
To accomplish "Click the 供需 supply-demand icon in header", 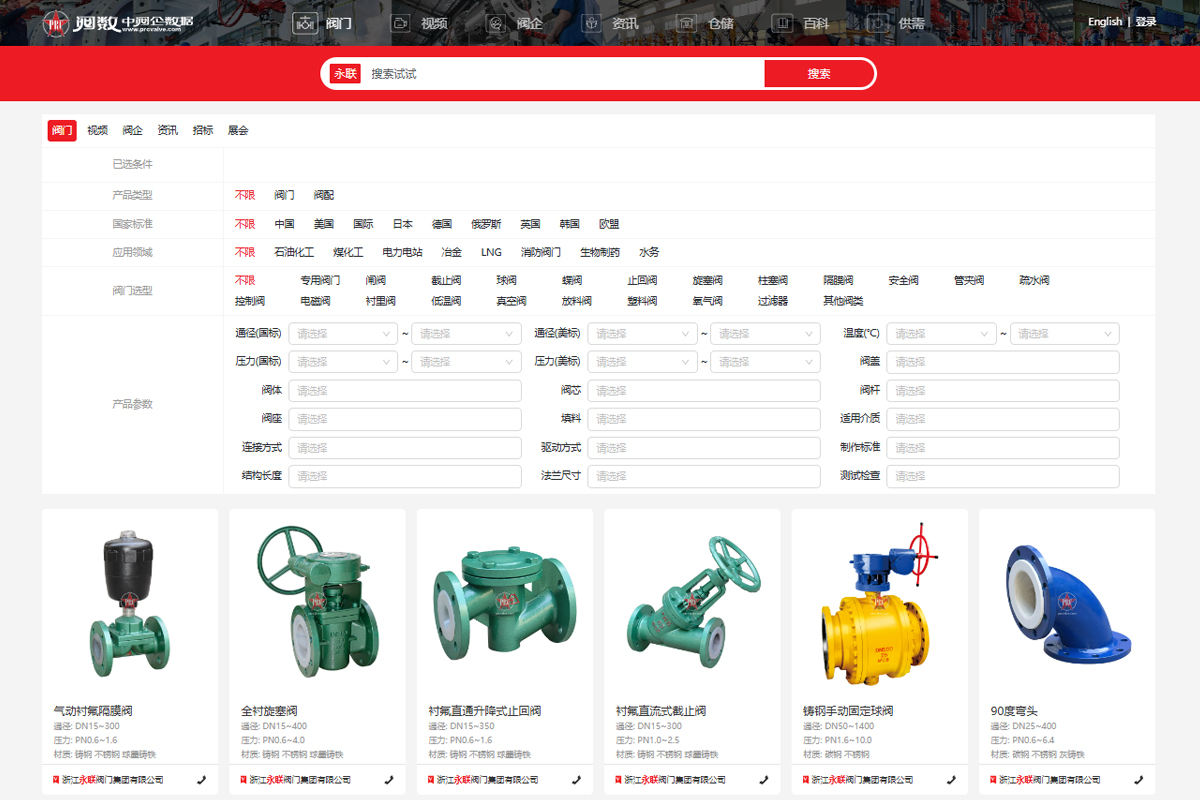I will tap(878, 22).
